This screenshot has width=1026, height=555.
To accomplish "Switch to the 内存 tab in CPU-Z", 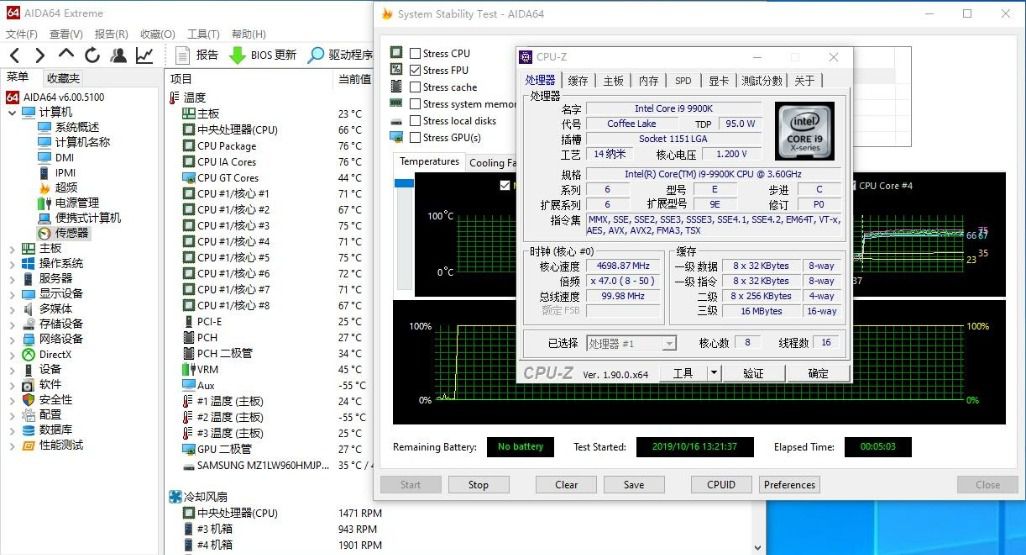I will [648, 81].
